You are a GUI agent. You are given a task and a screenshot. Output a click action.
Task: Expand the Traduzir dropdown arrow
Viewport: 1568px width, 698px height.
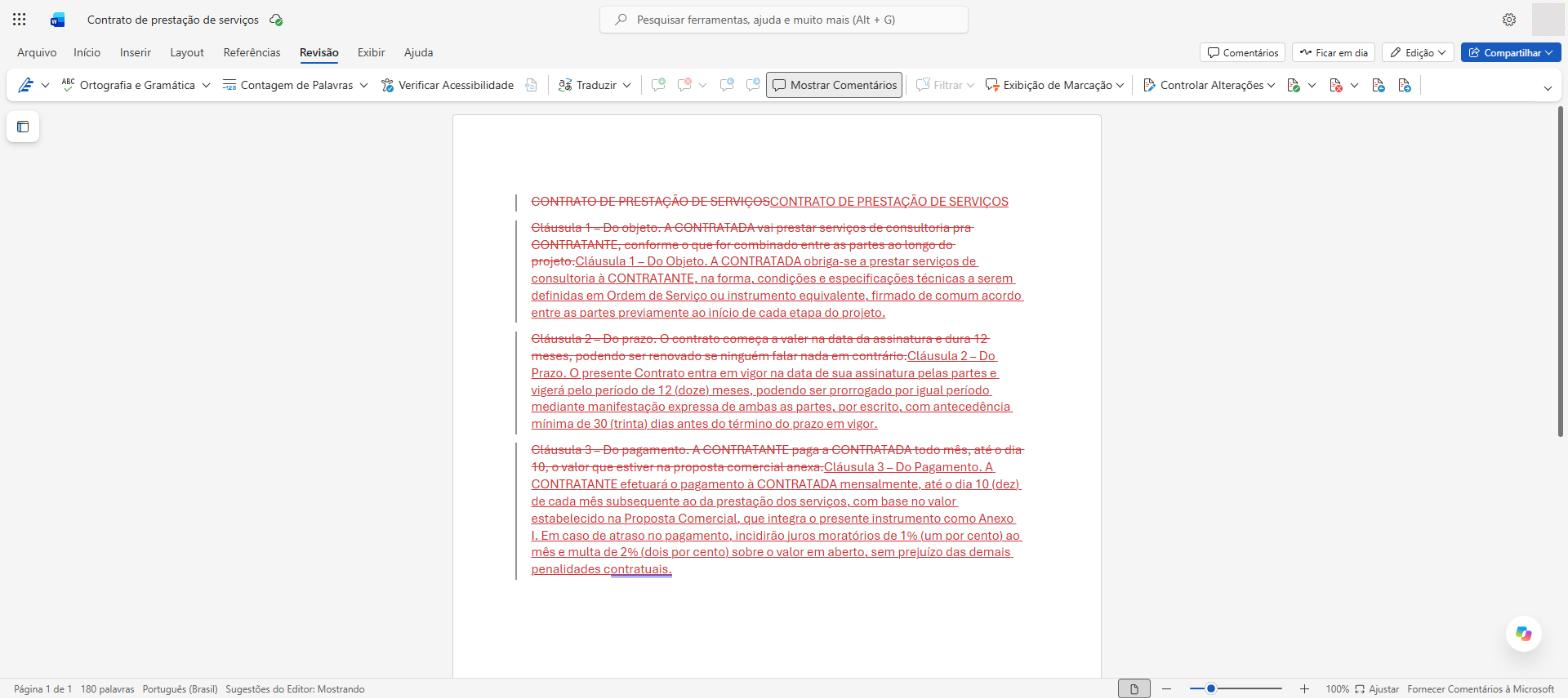[627, 85]
